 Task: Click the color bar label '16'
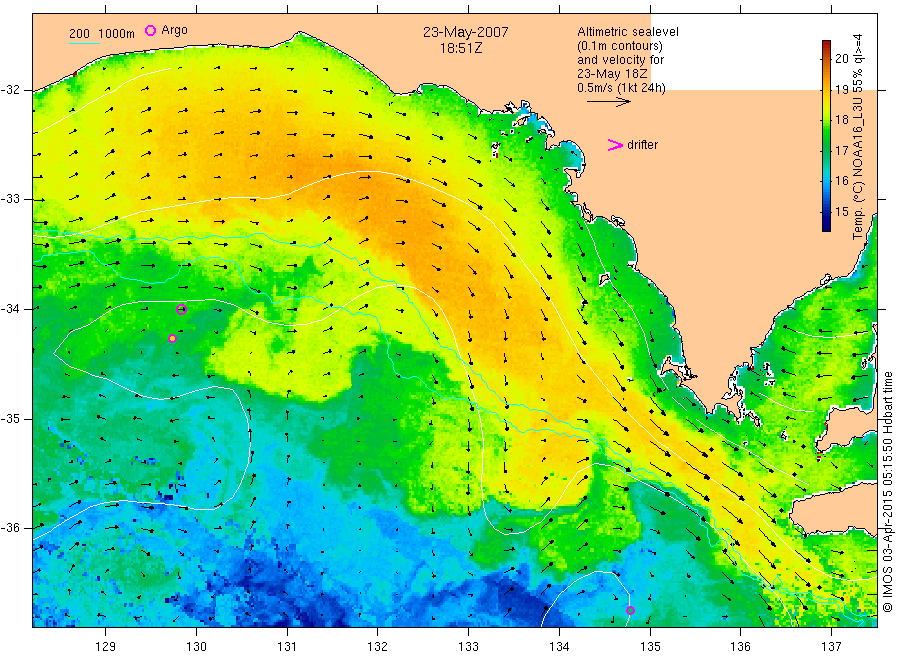coord(841,181)
